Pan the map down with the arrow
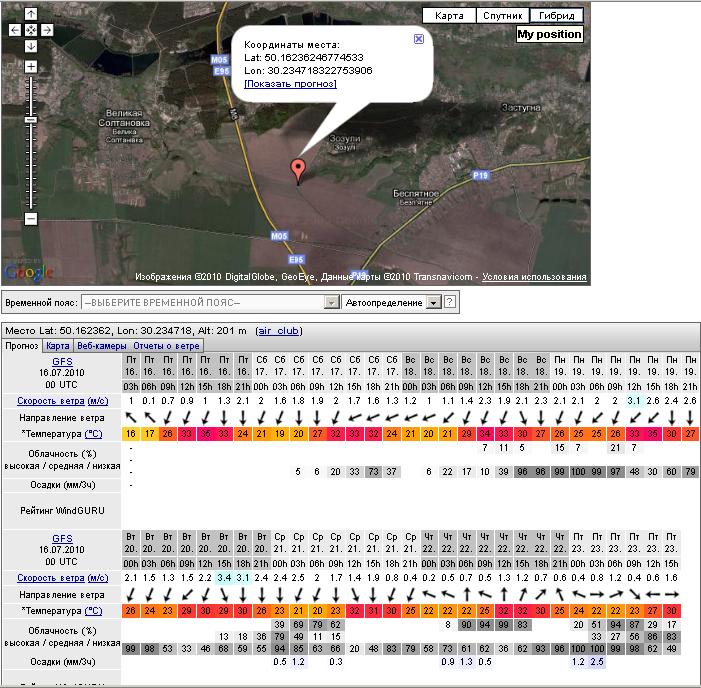Image resolution: width=701 pixels, height=688 pixels. point(31,46)
